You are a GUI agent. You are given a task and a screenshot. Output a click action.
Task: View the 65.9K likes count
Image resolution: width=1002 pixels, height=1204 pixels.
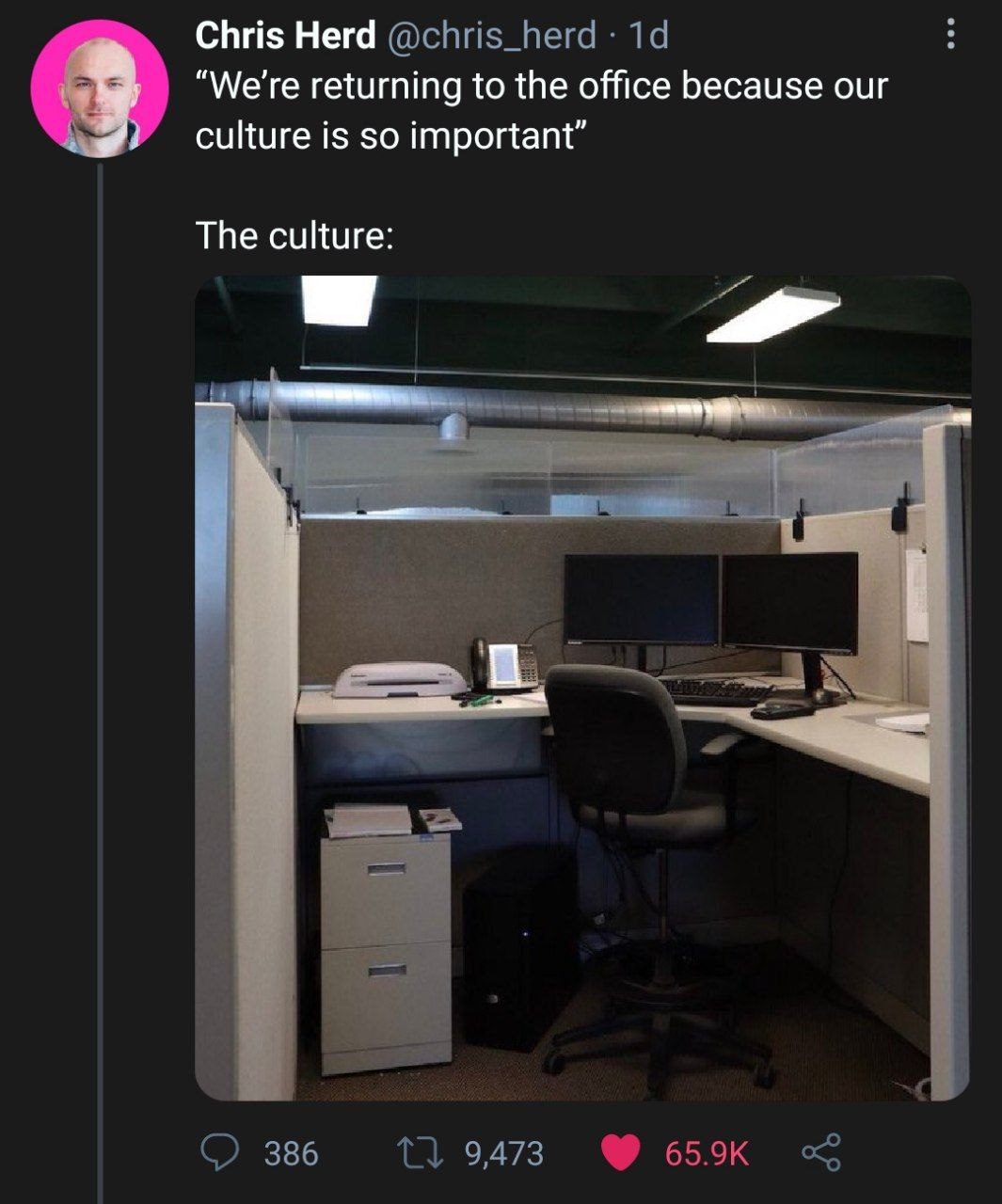tap(707, 1153)
